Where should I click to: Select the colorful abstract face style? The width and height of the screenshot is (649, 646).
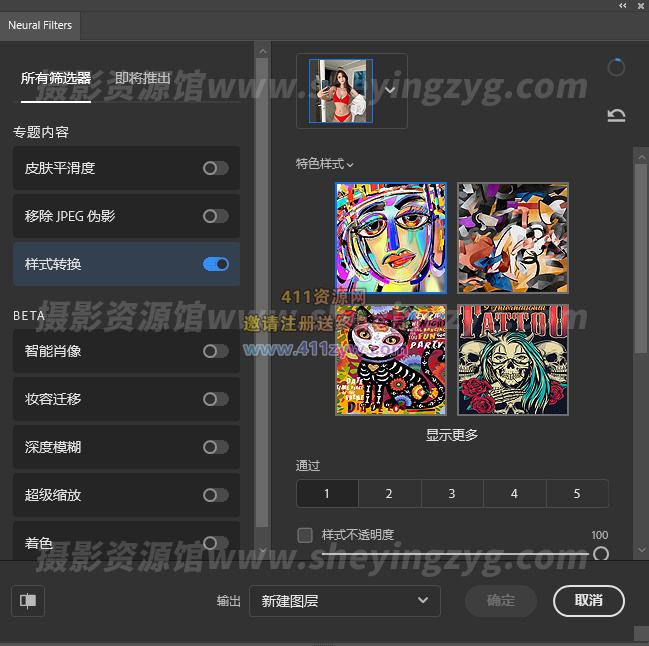(x=391, y=238)
